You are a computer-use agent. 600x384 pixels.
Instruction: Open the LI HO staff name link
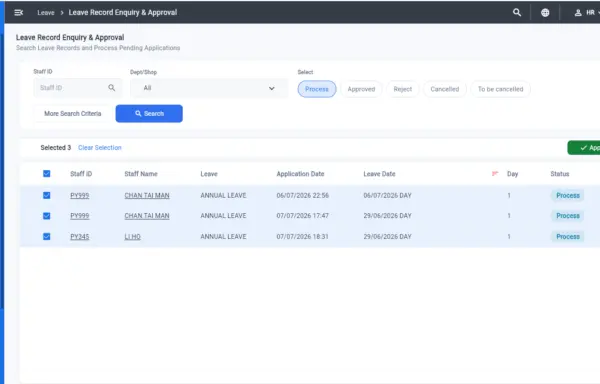(x=132, y=236)
